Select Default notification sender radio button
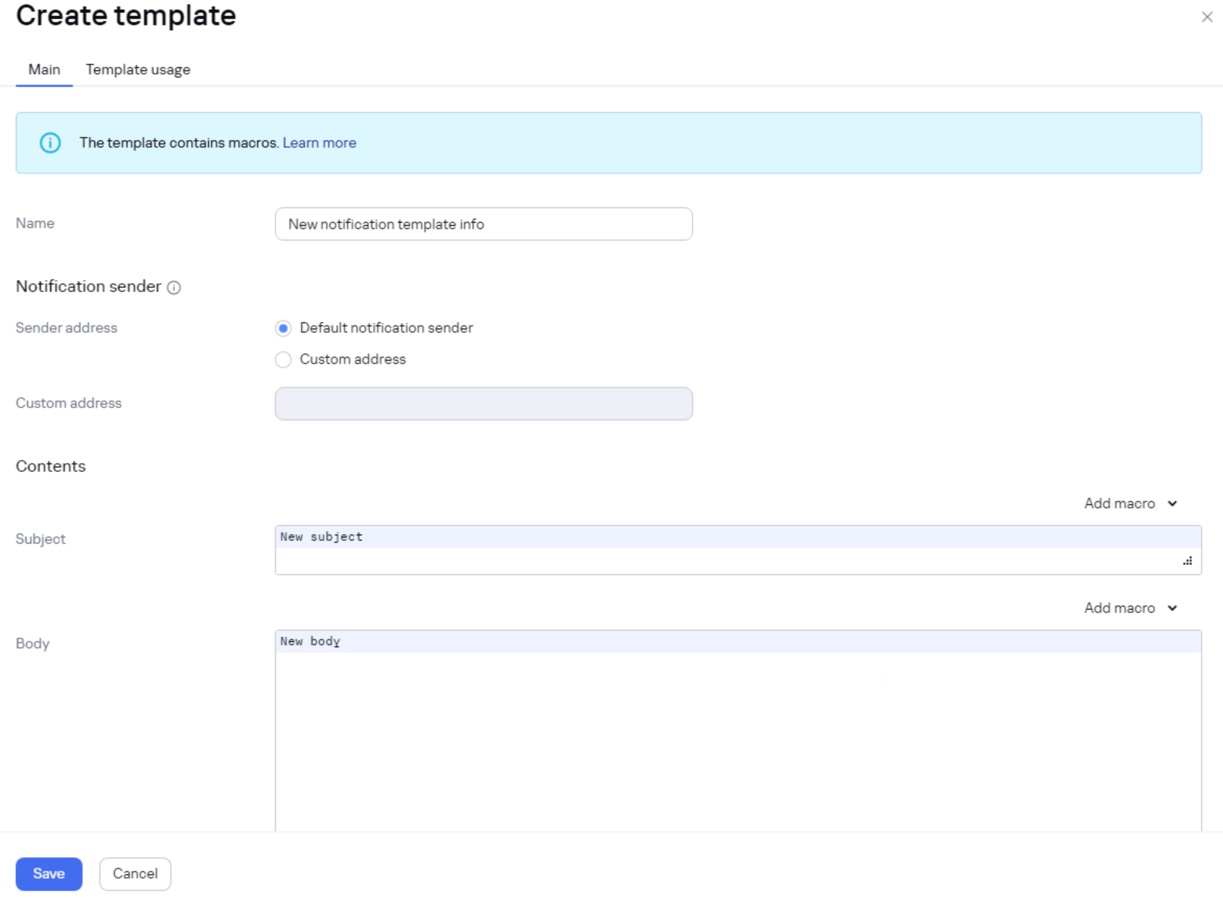Image resolution: width=1223 pixels, height=898 pixels. (x=284, y=328)
